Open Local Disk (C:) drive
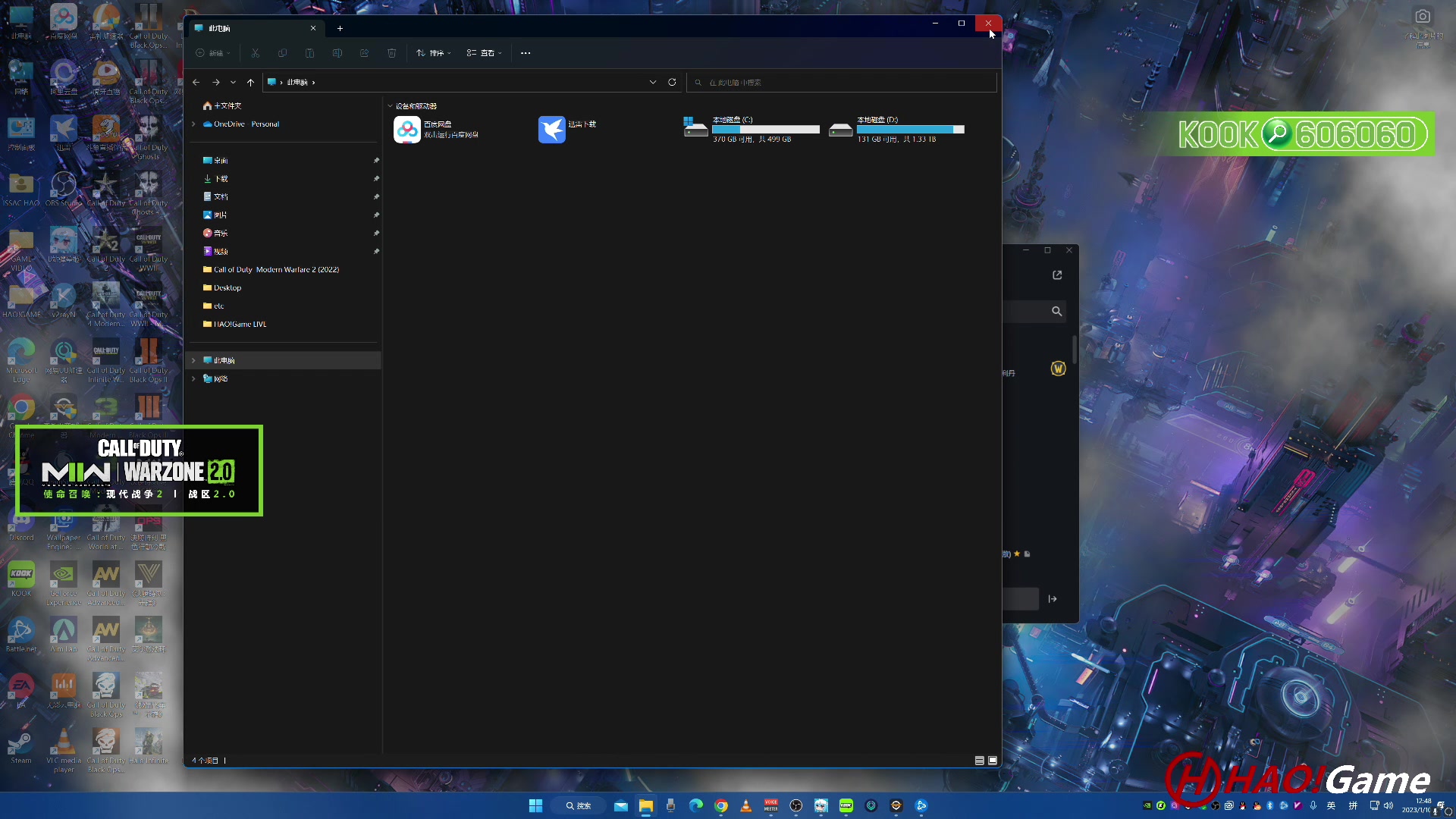Viewport: 1456px width, 819px height. click(x=751, y=130)
